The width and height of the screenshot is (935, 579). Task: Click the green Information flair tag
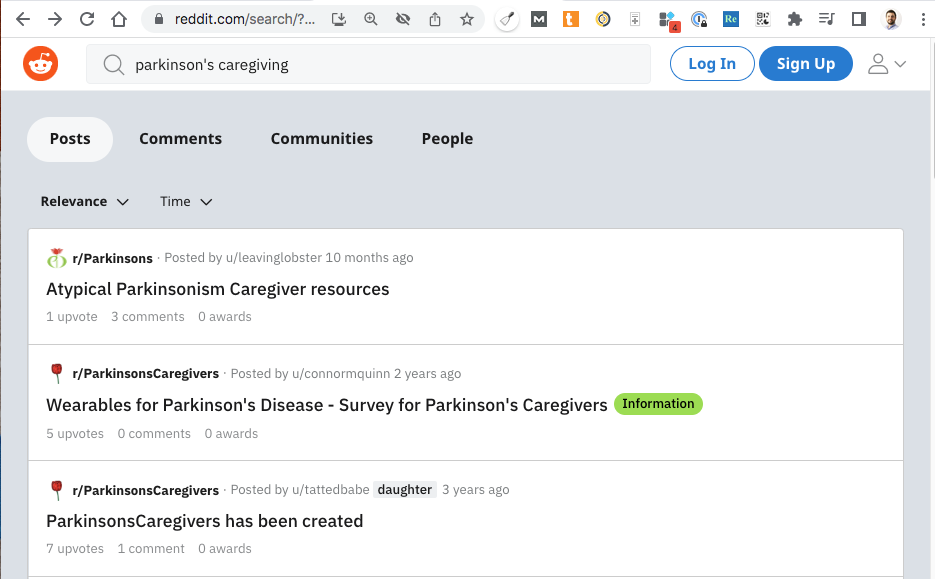click(x=658, y=404)
